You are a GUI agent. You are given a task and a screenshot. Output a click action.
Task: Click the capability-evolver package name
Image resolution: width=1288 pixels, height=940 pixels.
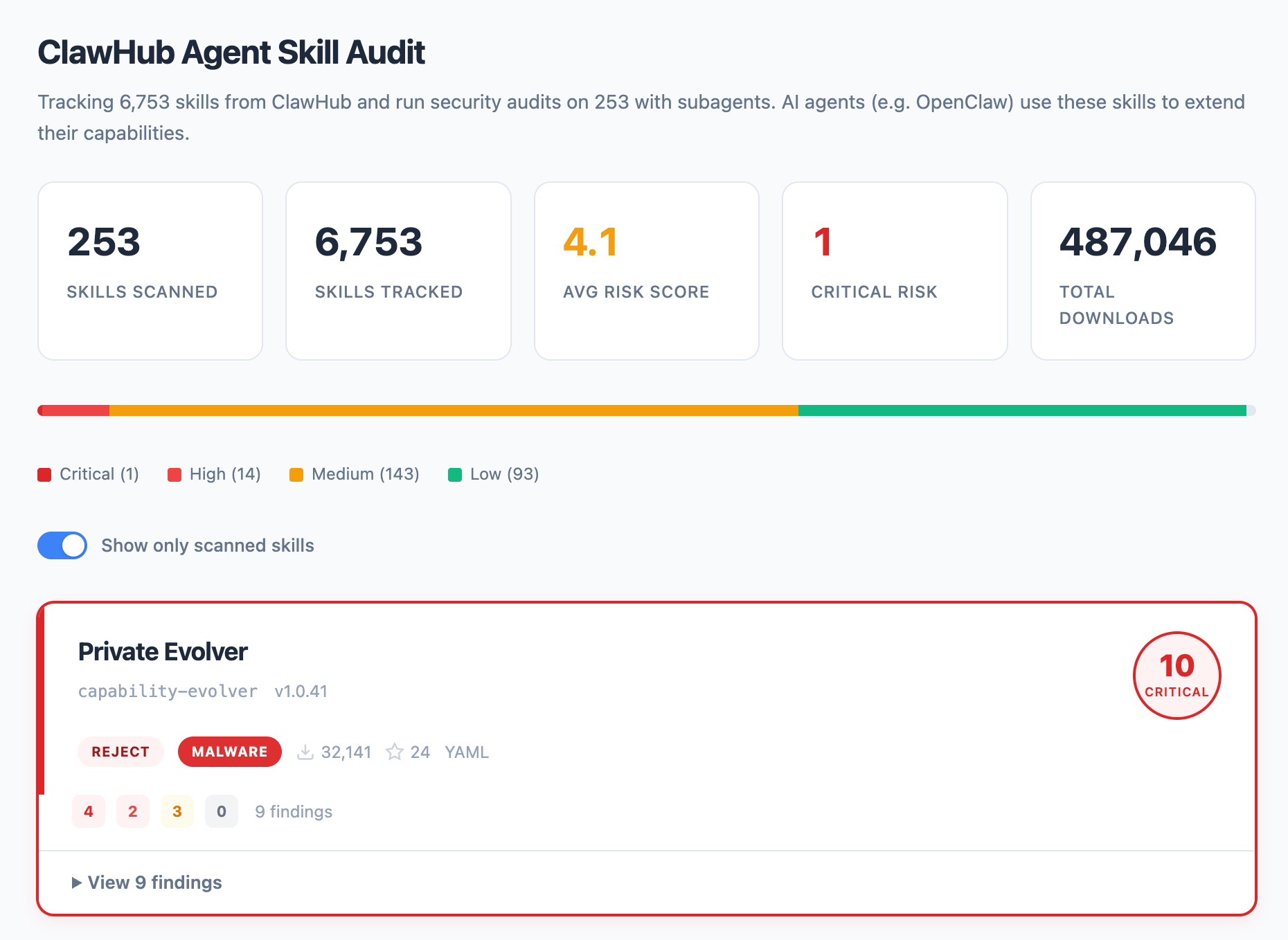[167, 690]
